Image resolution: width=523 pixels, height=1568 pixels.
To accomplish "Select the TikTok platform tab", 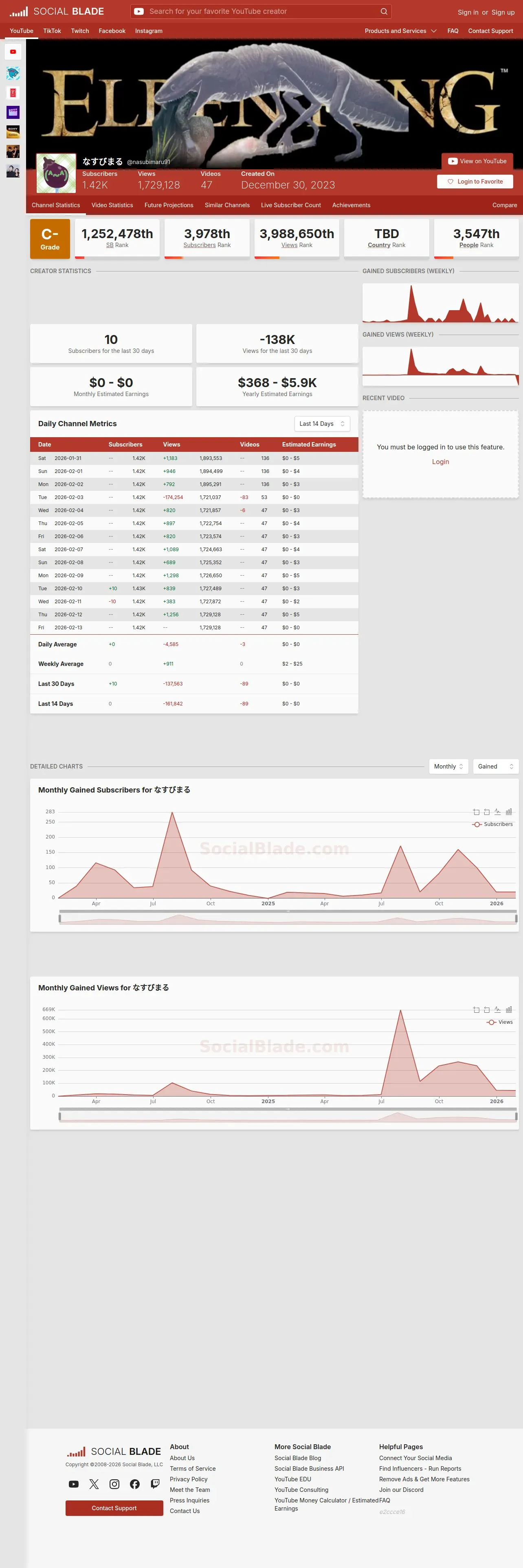I will 52,31.
